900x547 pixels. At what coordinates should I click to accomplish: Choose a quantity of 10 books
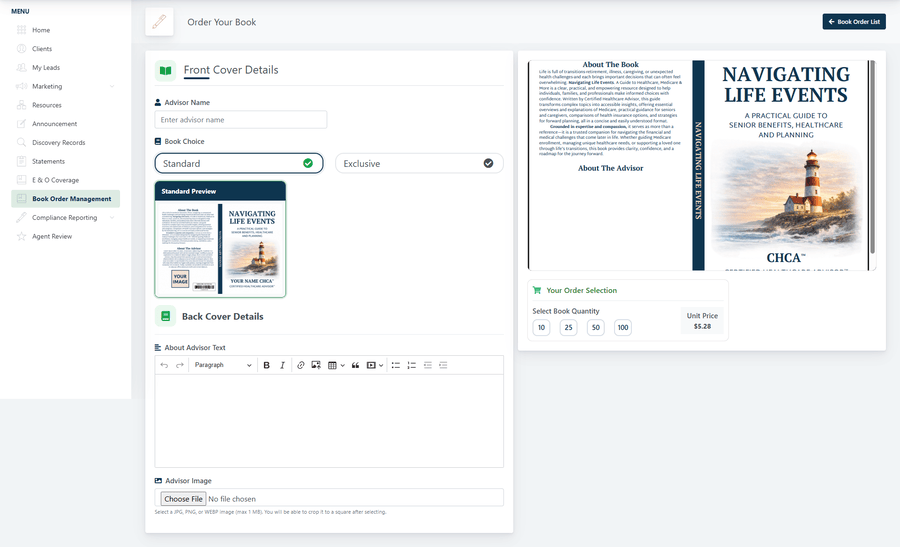pyautogui.click(x=541, y=328)
